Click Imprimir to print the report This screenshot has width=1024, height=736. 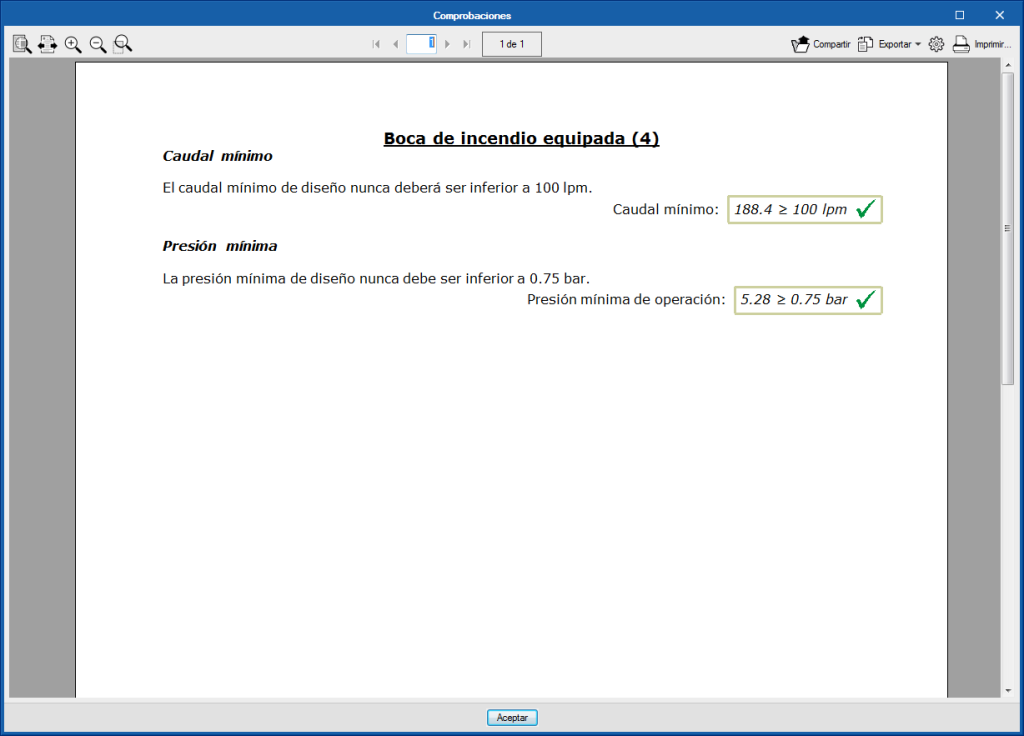pyautogui.click(x=982, y=44)
